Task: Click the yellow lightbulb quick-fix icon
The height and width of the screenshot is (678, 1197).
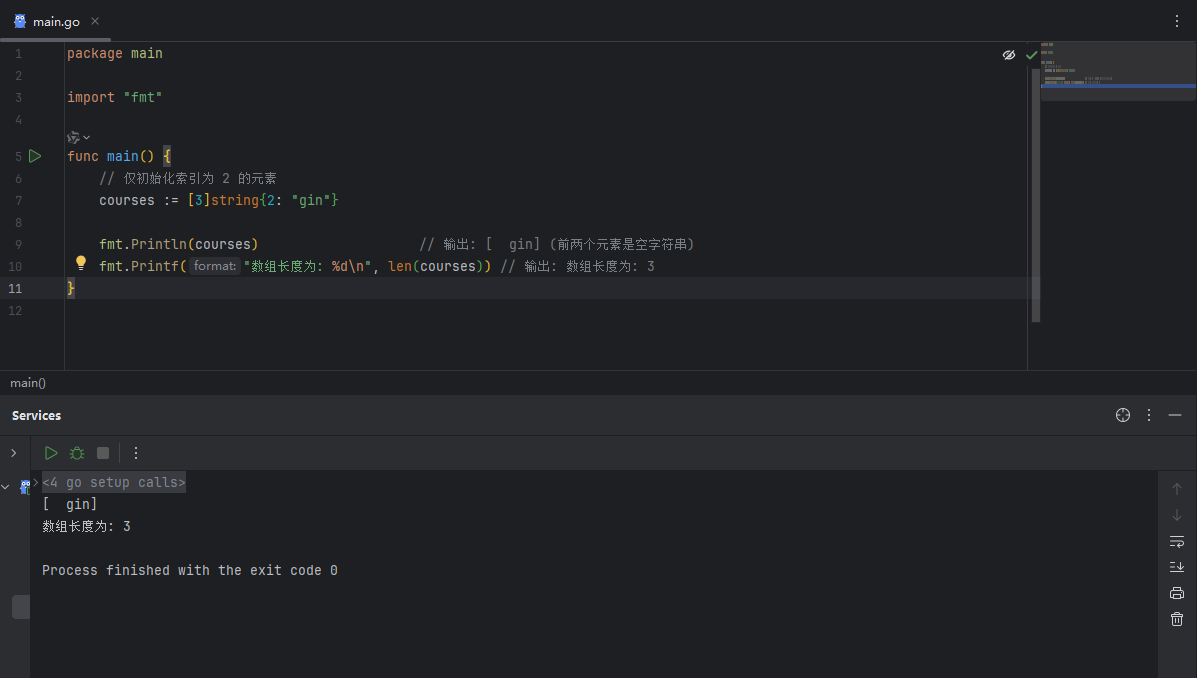Action: [81, 264]
